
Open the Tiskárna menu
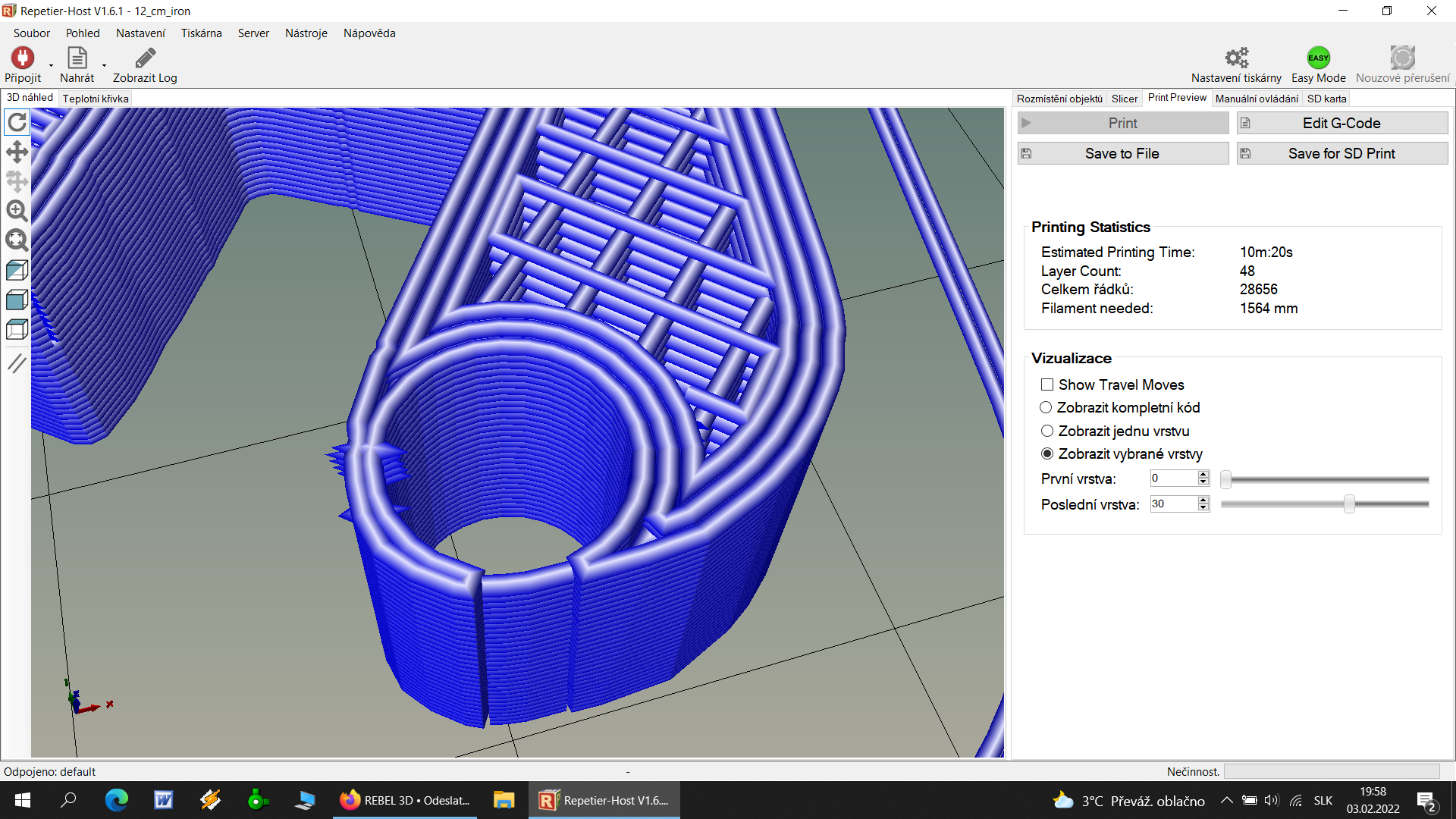pyautogui.click(x=201, y=33)
